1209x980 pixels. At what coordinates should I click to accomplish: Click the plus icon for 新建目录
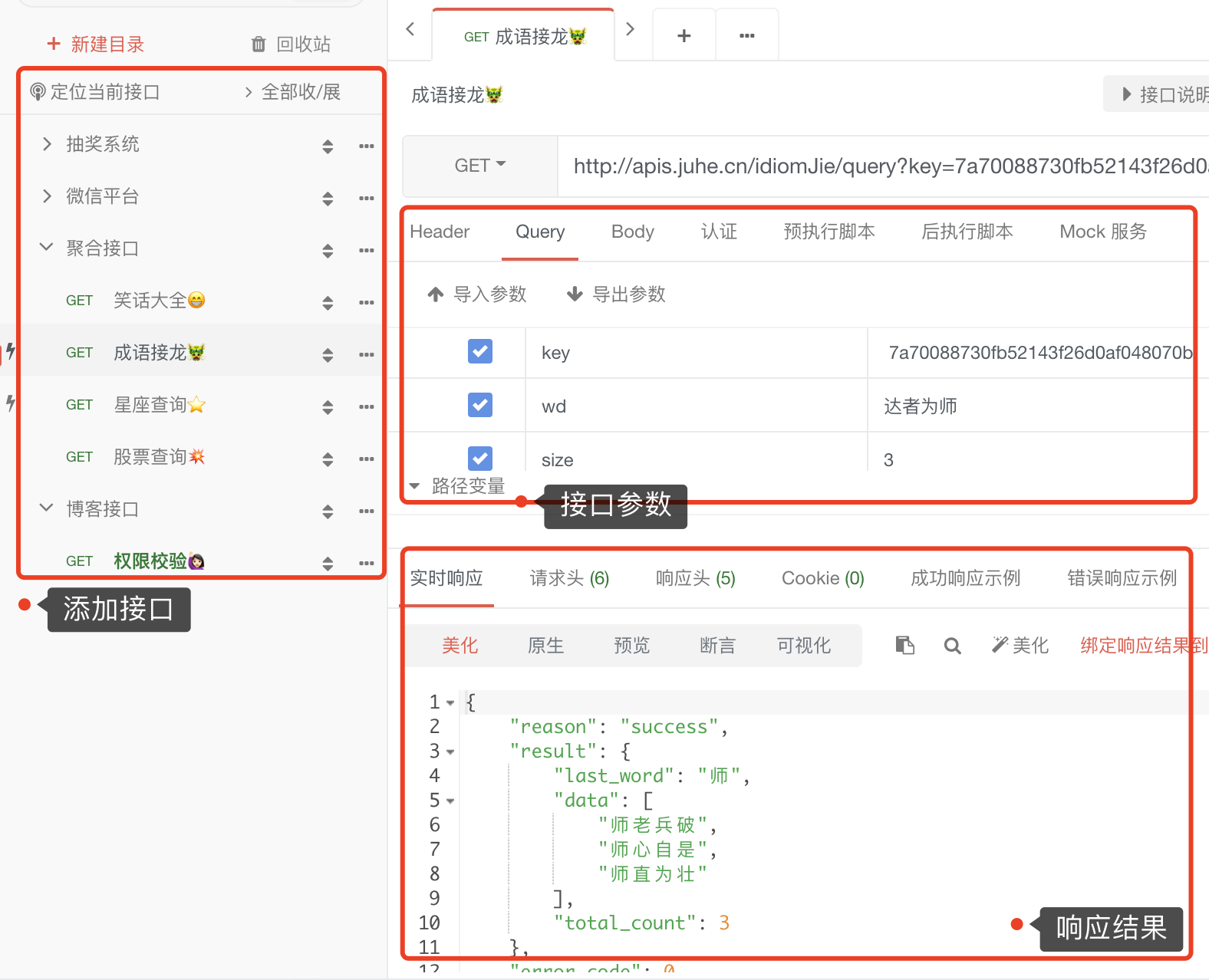[x=54, y=44]
